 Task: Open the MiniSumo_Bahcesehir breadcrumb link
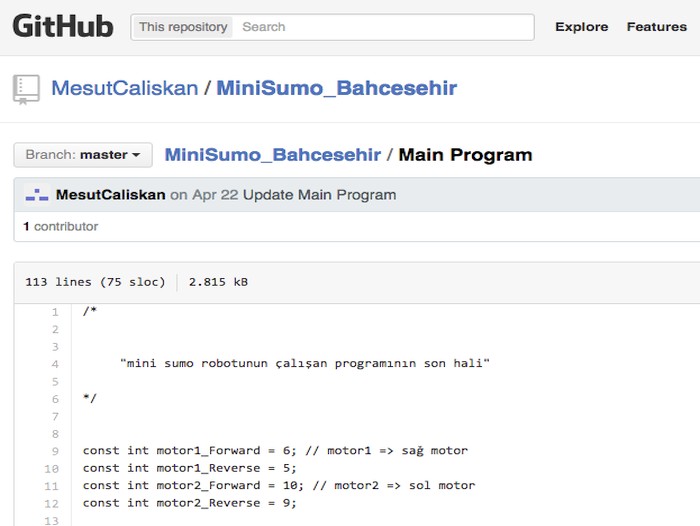tap(273, 155)
